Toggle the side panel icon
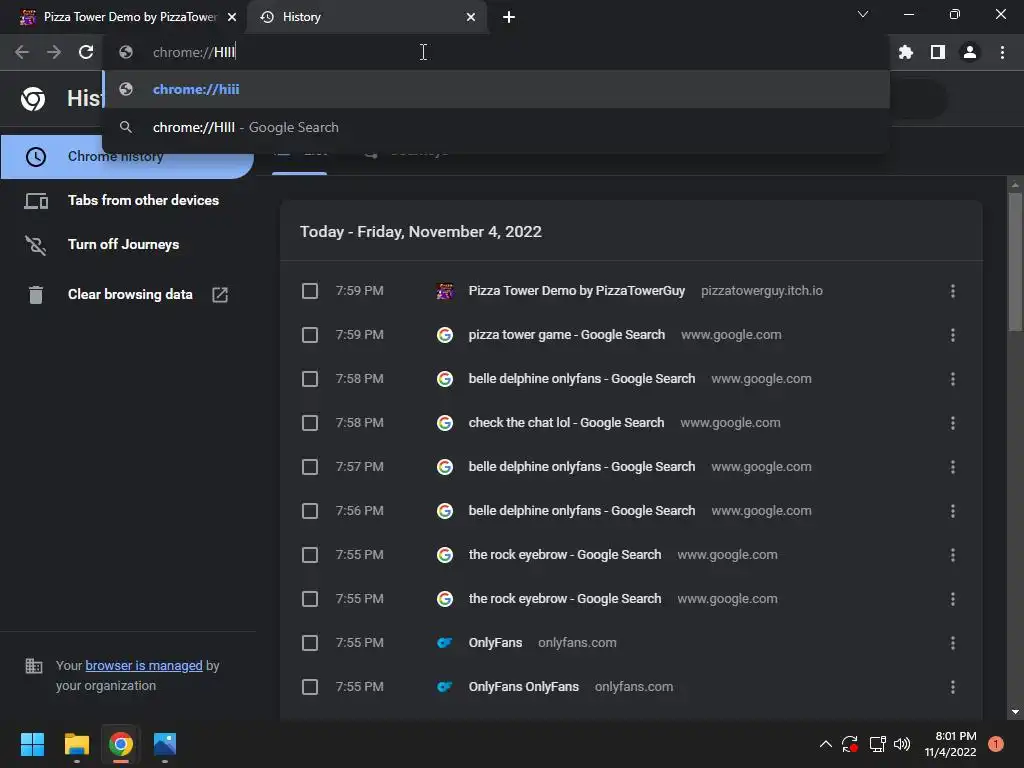 click(937, 52)
